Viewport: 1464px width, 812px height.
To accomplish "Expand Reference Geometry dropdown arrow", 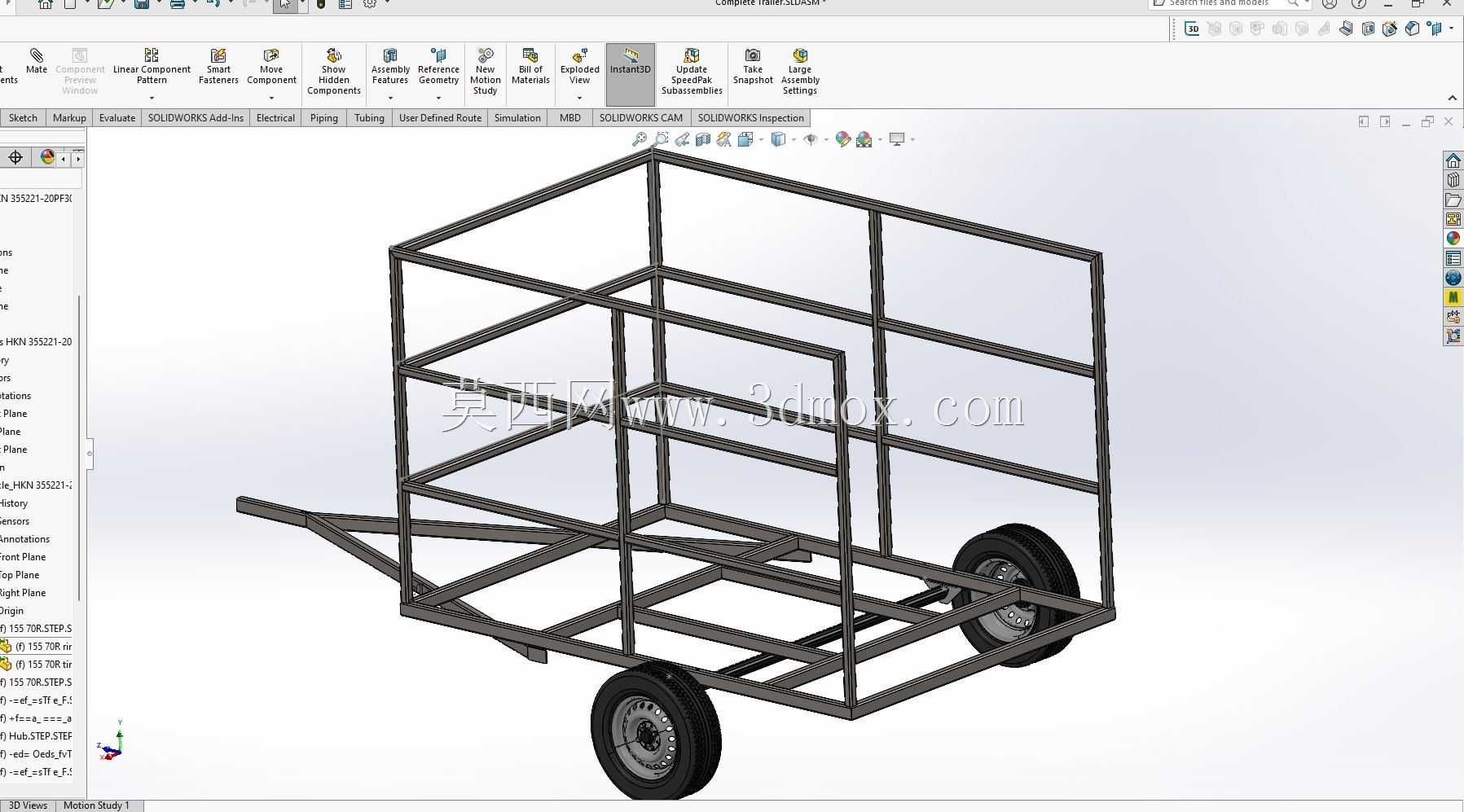I will pyautogui.click(x=438, y=99).
